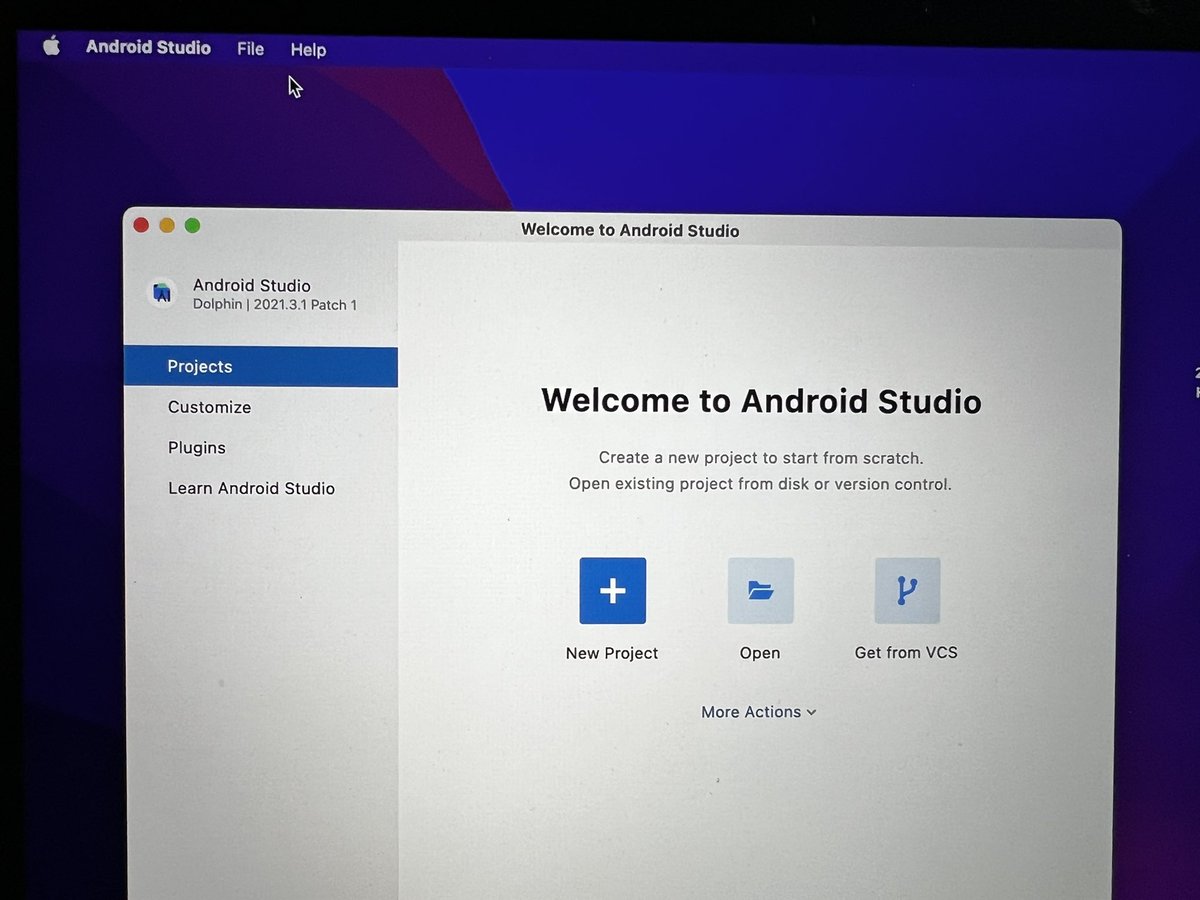Click the Open label under folder icon
Screen dimensions: 1200x900
[760, 653]
